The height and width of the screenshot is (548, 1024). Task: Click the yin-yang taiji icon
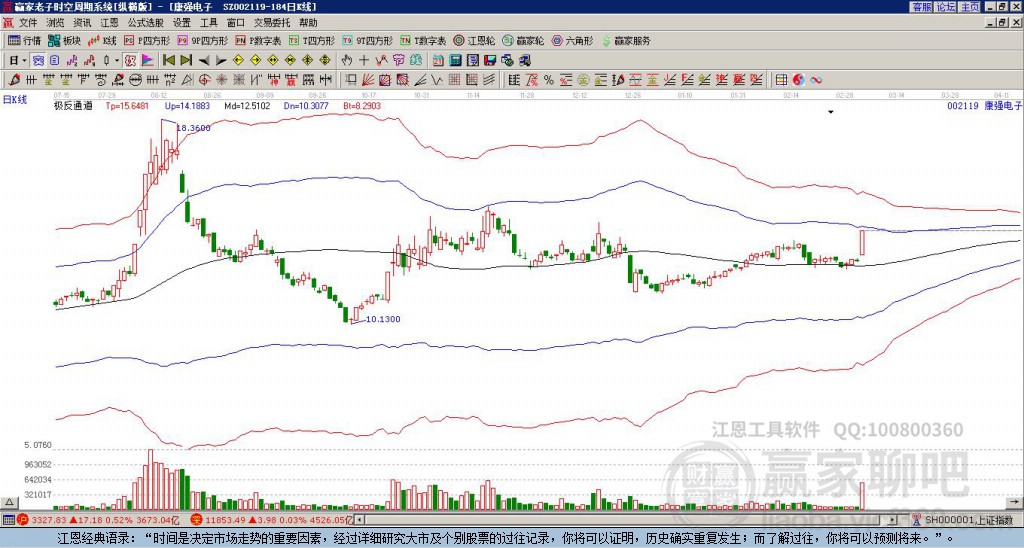point(798,80)
